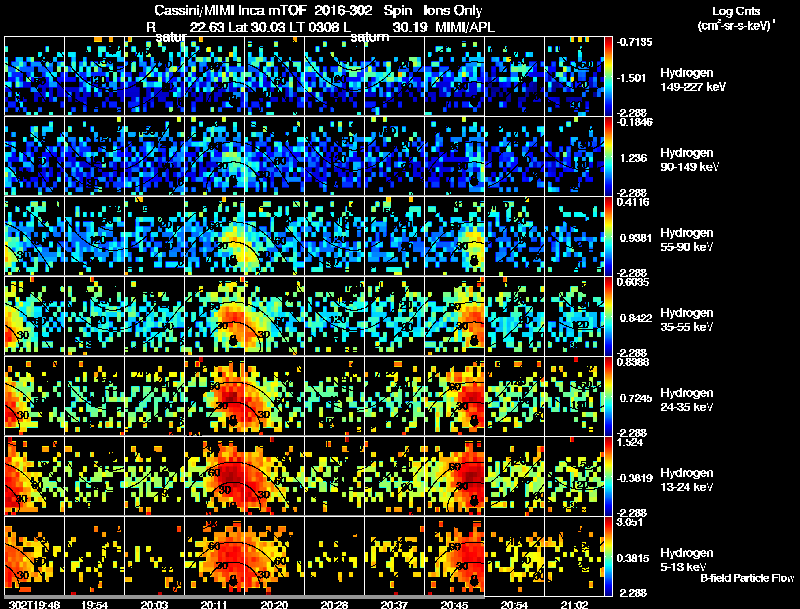
Task: Click the 'Hydrogen 13-24 keV' row label
Action: pyautogui.click(x=687, y=480)
